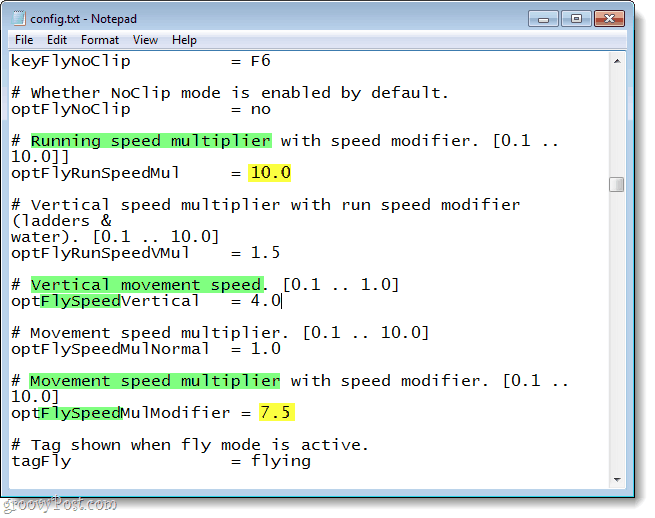Click the 'water). [0.1 .. 10.0]' line
Screen dimensions: 655x518
click(115, 237)
